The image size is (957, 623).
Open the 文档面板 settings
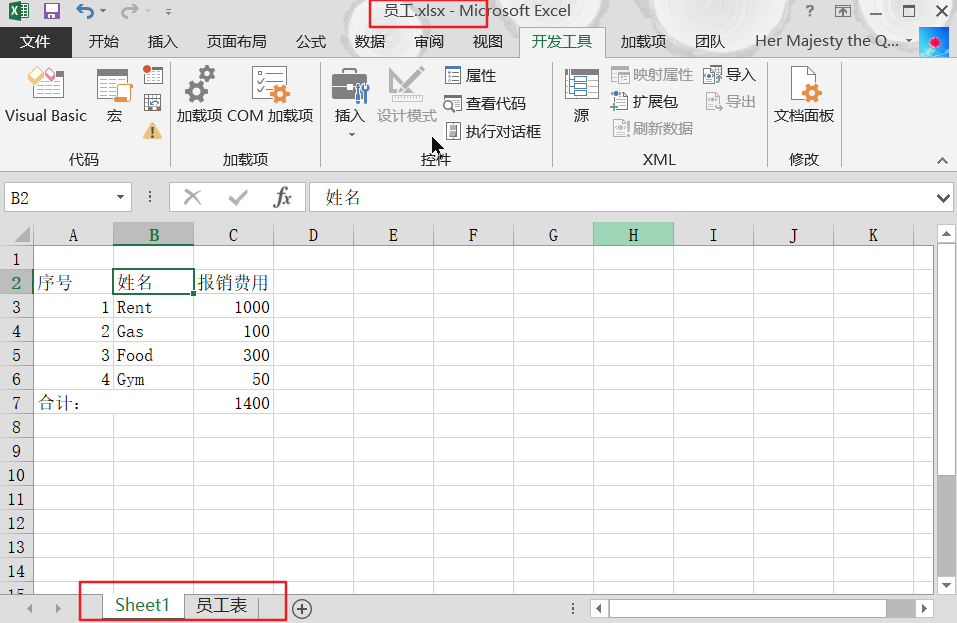(x=806, y=95)
